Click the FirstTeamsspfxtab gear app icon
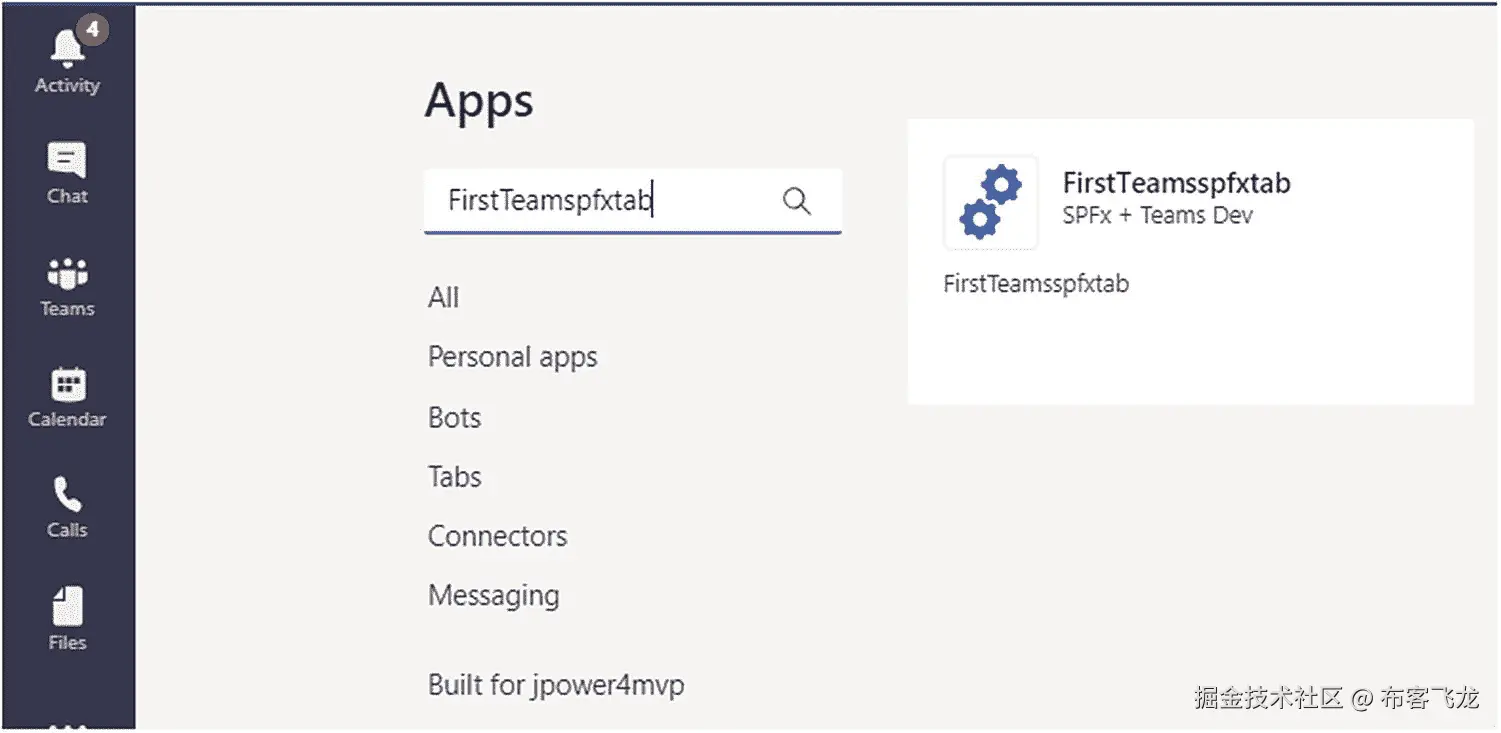The width and height of the screenshot is (1501, 733). (x=990, y=202)
